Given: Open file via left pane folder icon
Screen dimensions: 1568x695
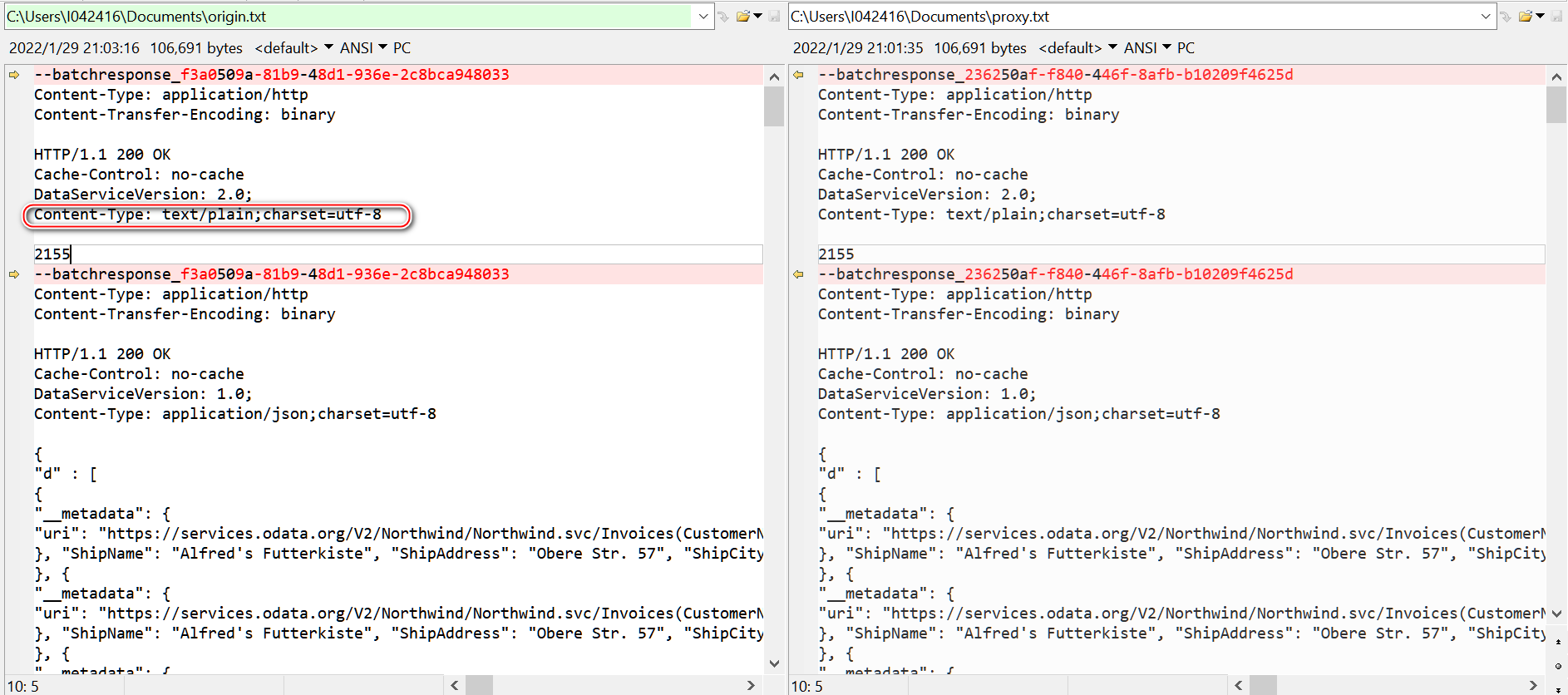Looking at the screenshot, I should pyautogui.click(x=742, y=17).
